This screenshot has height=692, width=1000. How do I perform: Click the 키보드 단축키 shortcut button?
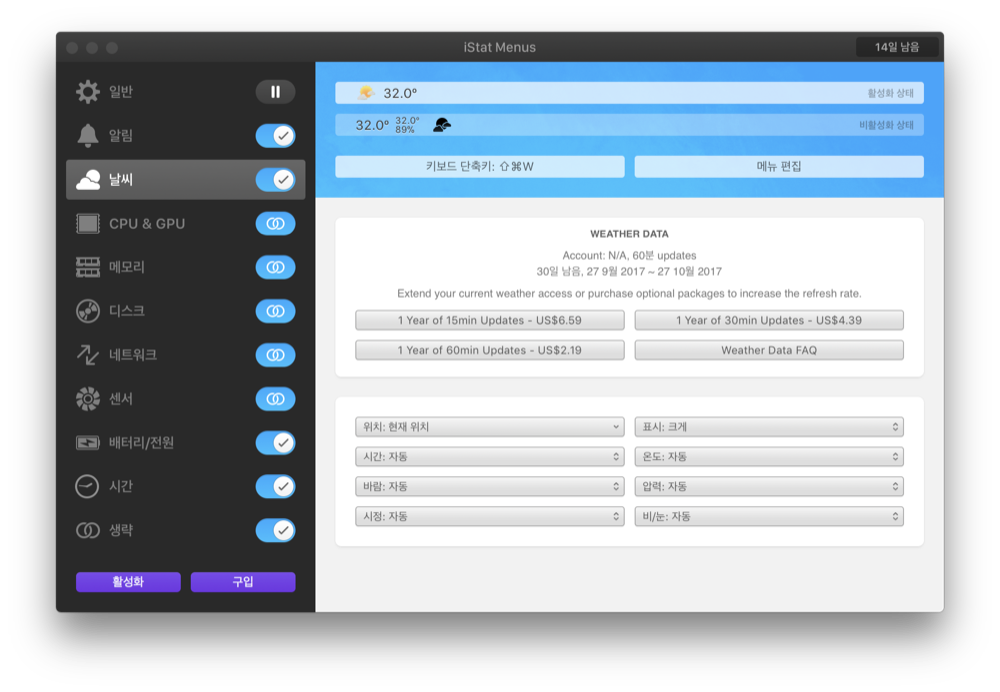tap(480, 166)
